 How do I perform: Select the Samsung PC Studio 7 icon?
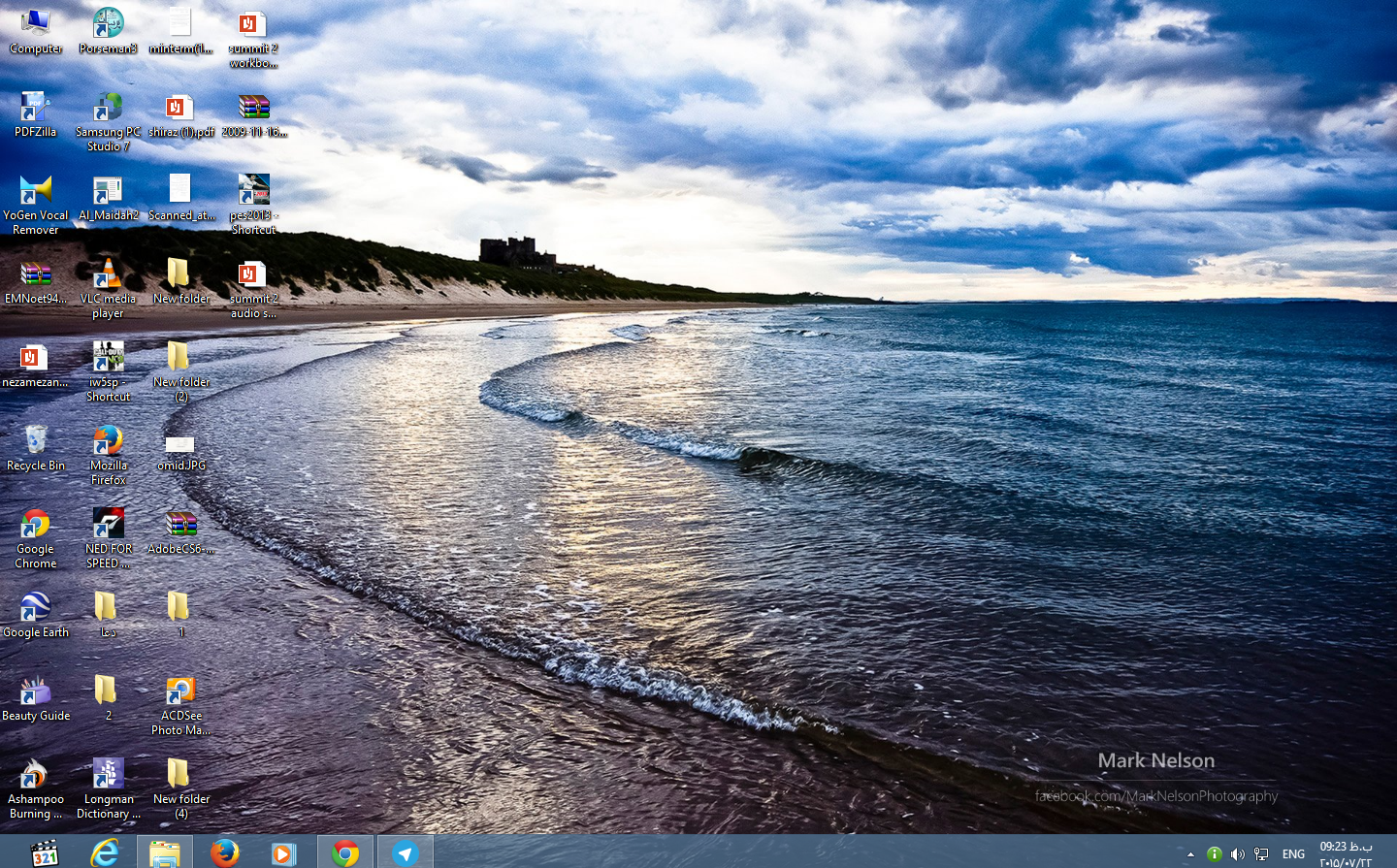(x=108, y=109)
